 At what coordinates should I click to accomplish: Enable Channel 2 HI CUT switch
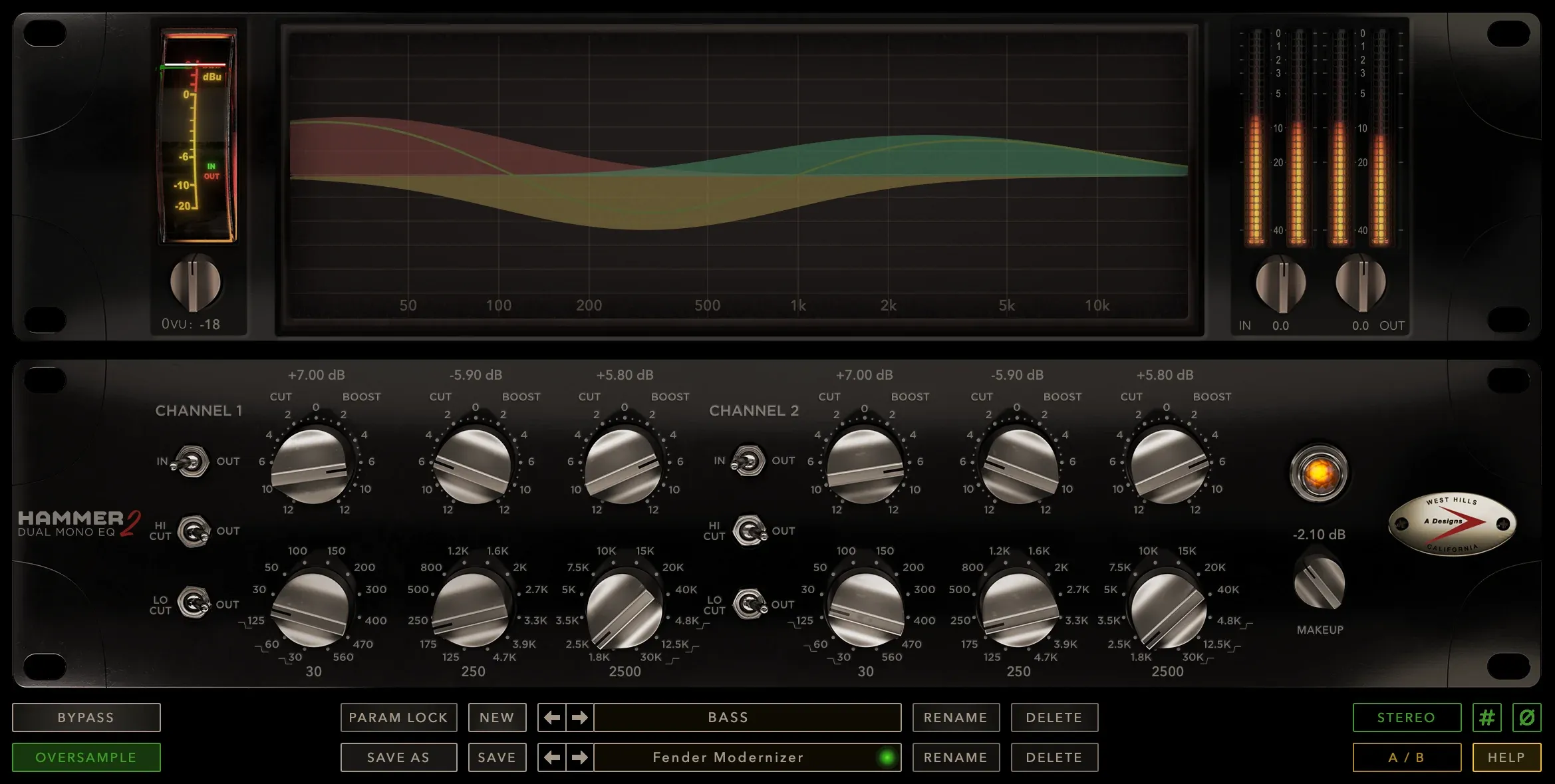[x=750, y=531]
